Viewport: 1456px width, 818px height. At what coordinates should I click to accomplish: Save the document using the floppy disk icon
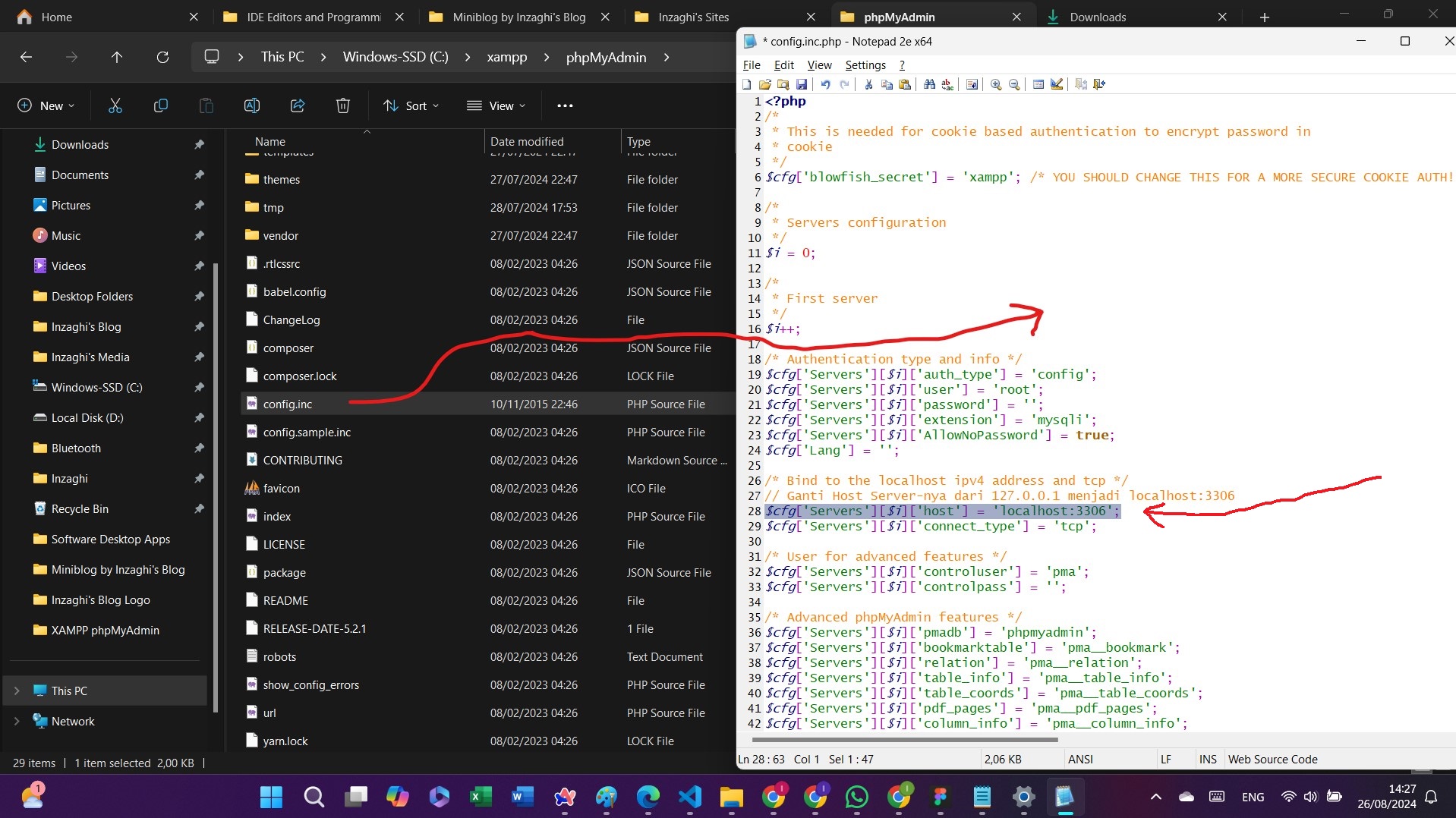802,84
